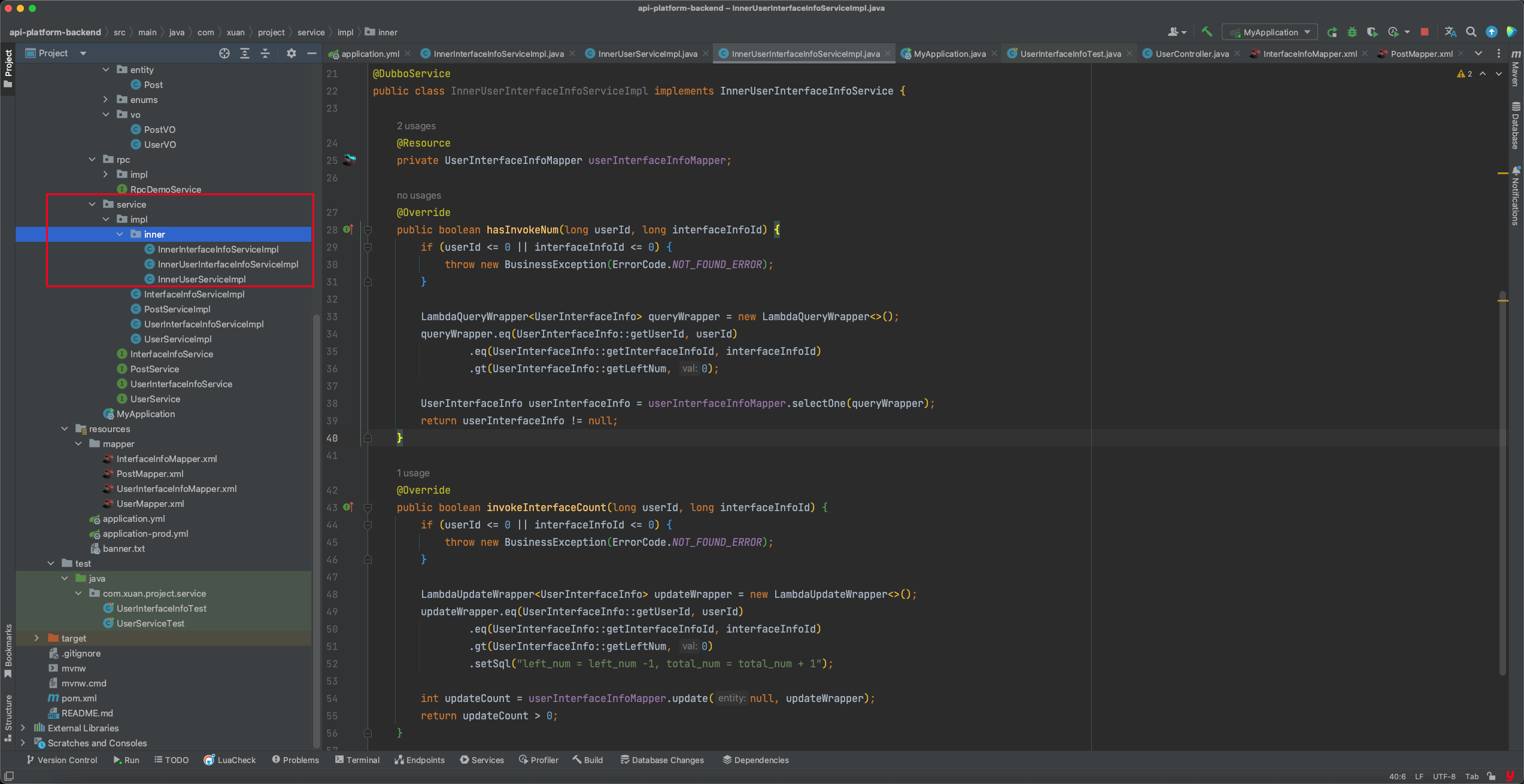Toggle the Project tool window stripe button
The height and width of the screenshot is (784, 1524).
pos(8,67)
